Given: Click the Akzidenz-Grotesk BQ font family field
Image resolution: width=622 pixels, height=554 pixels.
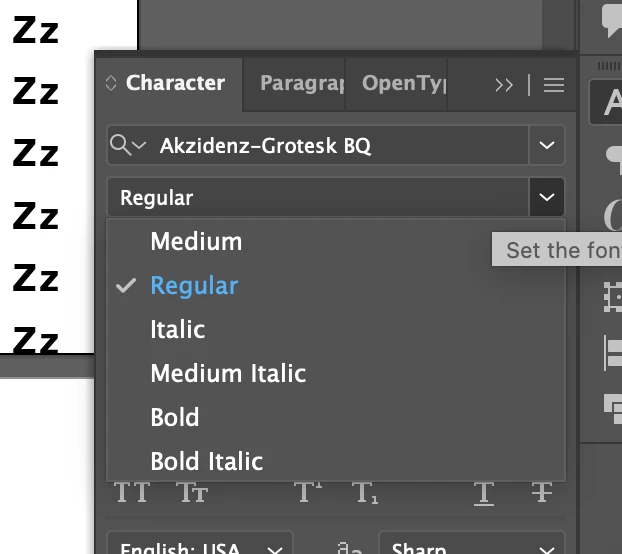Looking at the screenshot, I should pyautogui.click(x=318, y=145).
